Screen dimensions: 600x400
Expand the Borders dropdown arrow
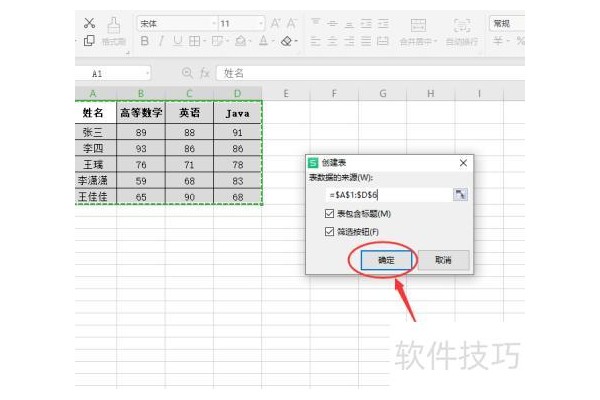click(204, 41)
